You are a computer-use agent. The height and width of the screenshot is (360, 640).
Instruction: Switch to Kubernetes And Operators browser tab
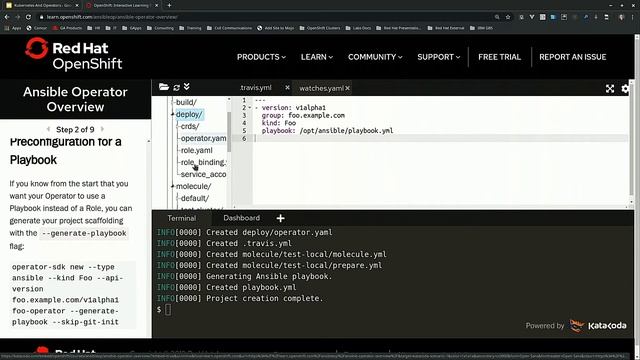(x=41, y=5)
